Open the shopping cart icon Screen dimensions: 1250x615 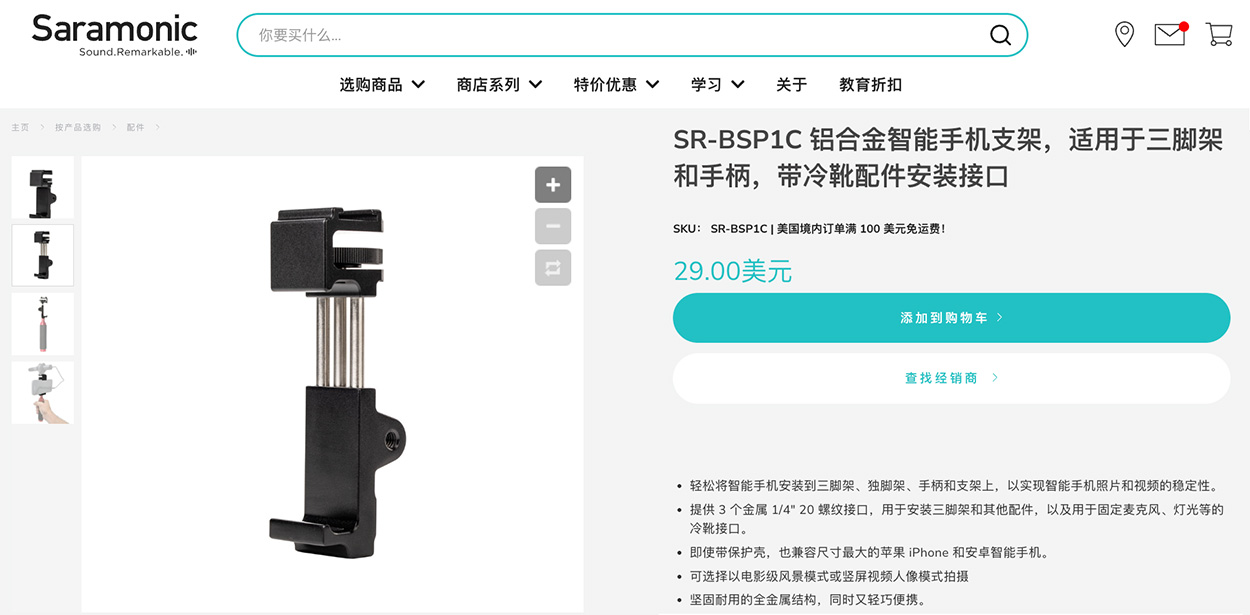tap(1219, 34)
